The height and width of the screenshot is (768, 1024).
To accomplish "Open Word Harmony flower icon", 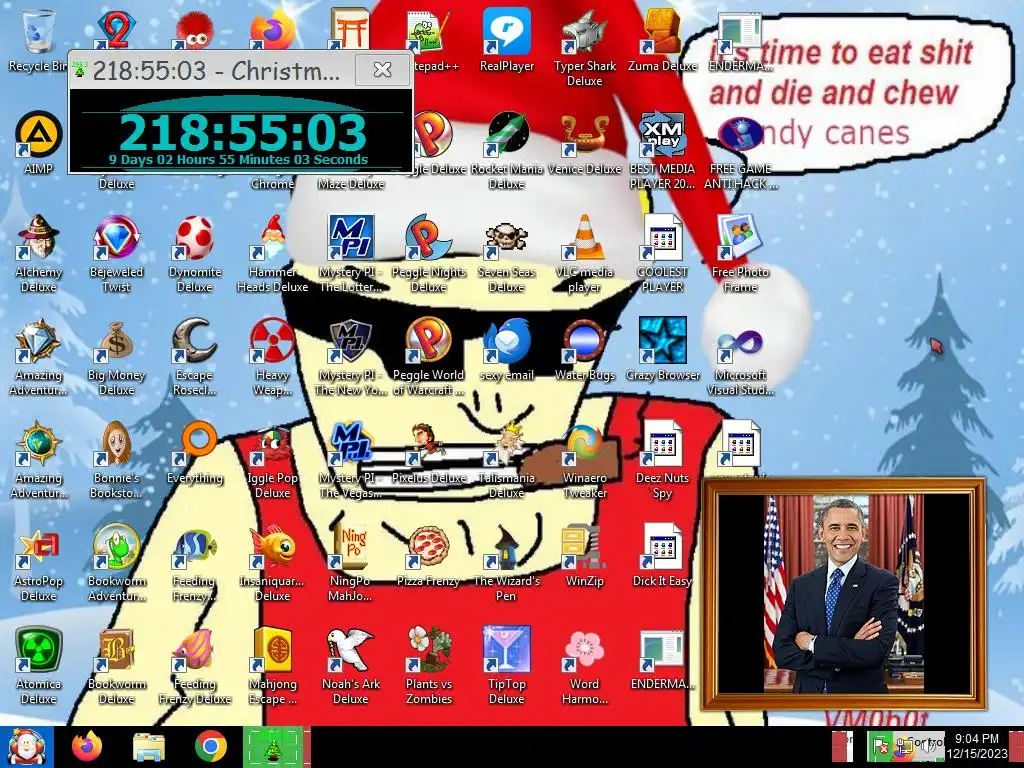I will (x=584, y=666).
